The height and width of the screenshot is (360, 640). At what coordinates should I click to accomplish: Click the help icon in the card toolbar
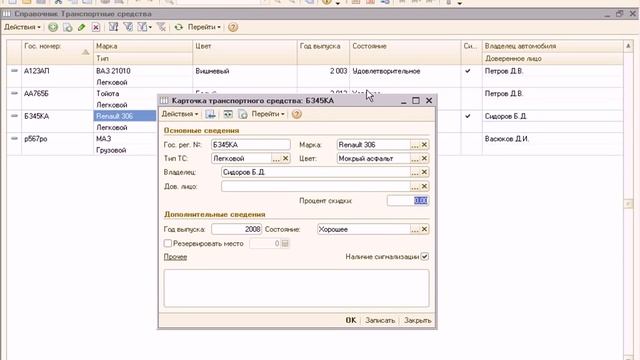point(297,114)
